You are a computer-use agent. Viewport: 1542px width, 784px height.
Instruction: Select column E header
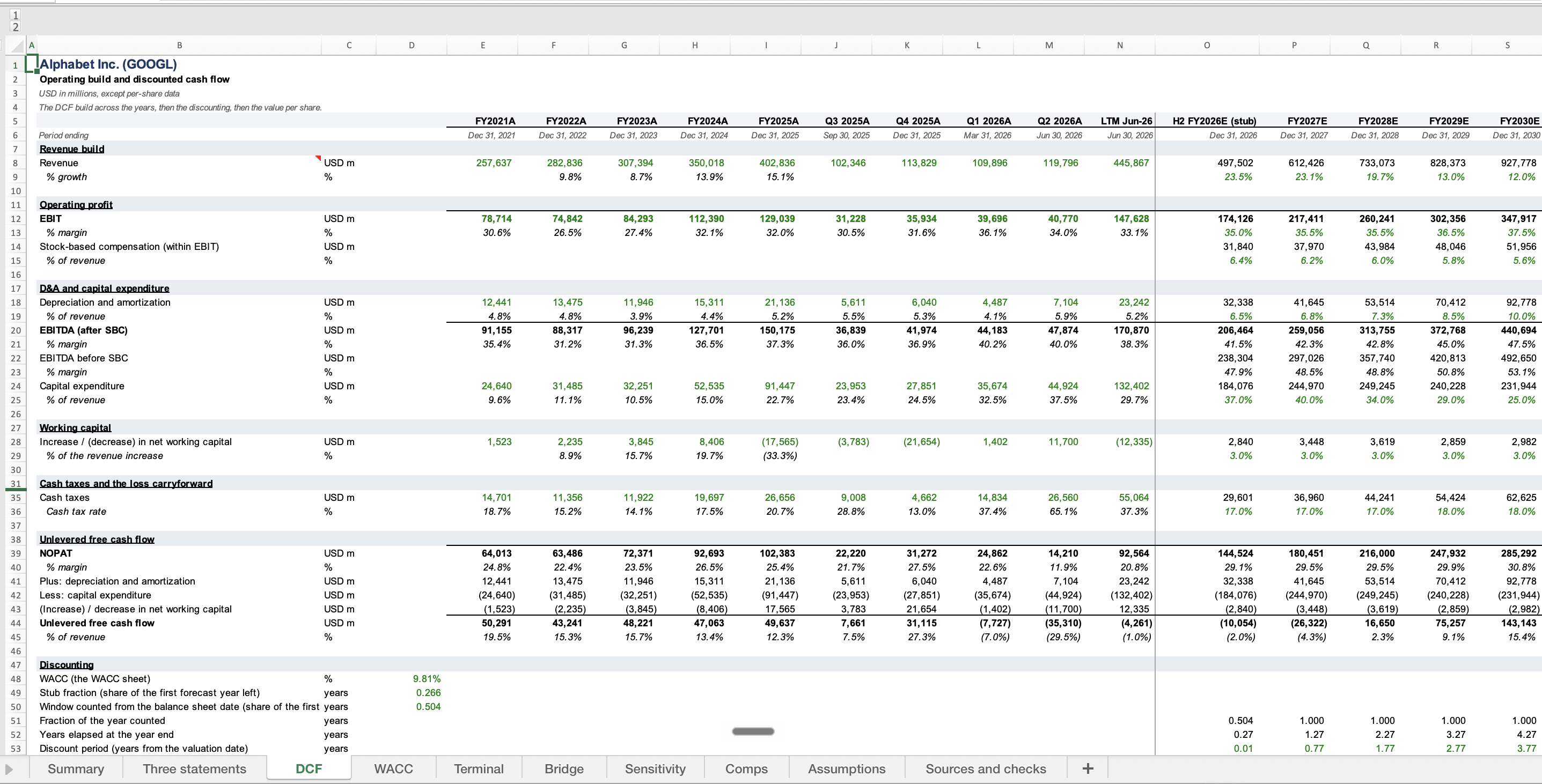point(482,46)
